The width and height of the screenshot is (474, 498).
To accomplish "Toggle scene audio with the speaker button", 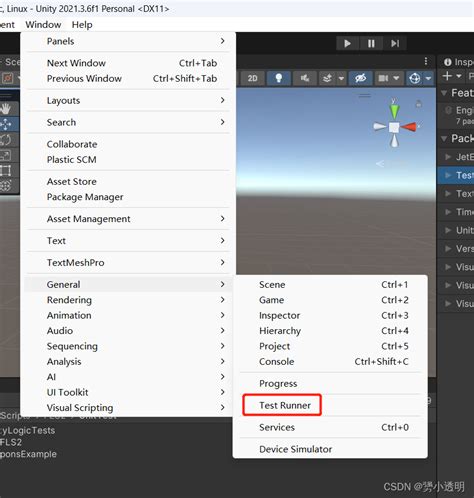I will pyautogui.click(x=305, y=78).
